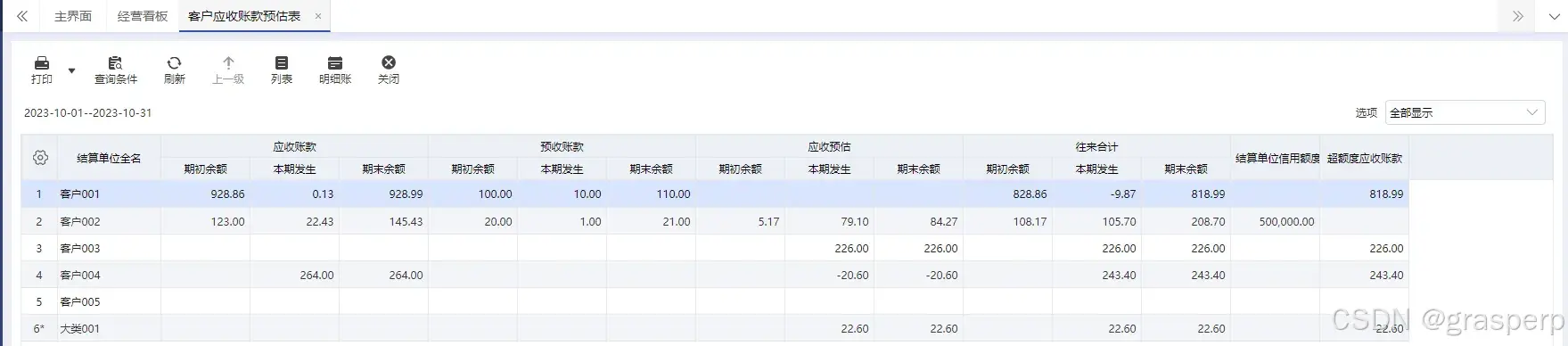
Task: Click the 928.86 cell in 客户001 row
Action: (206, 194)
